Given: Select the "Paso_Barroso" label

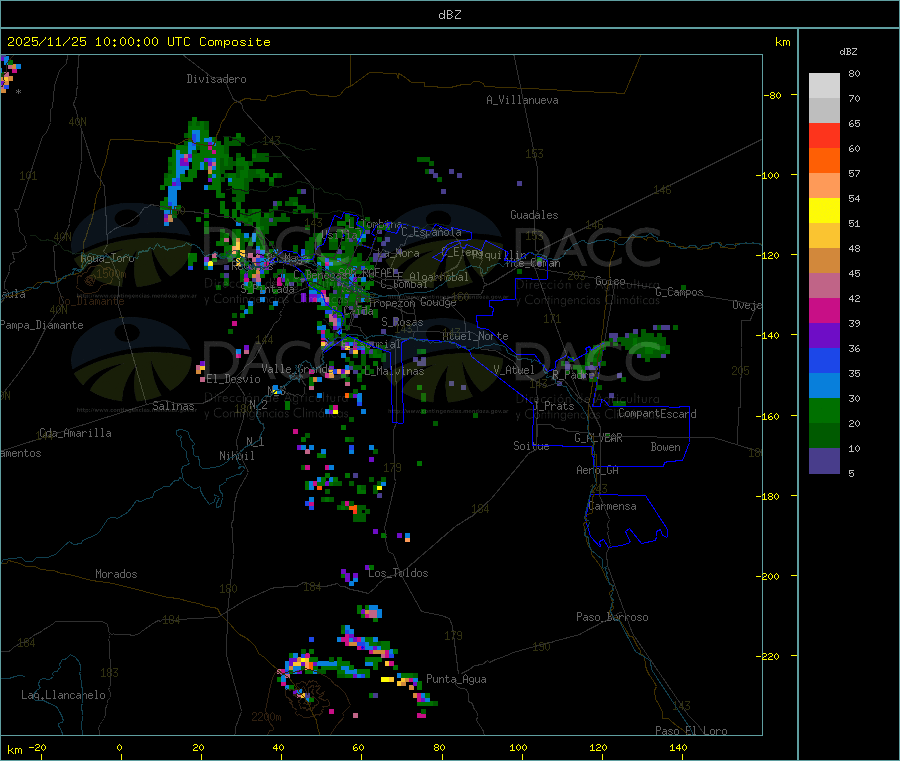Looking at the screenshot, I should pyautogui.click(x=612, y=617).
